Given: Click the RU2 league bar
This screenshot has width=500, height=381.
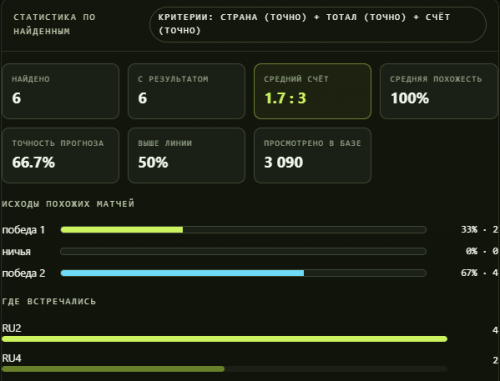Looking at the screenshot, I should [224, 339].
